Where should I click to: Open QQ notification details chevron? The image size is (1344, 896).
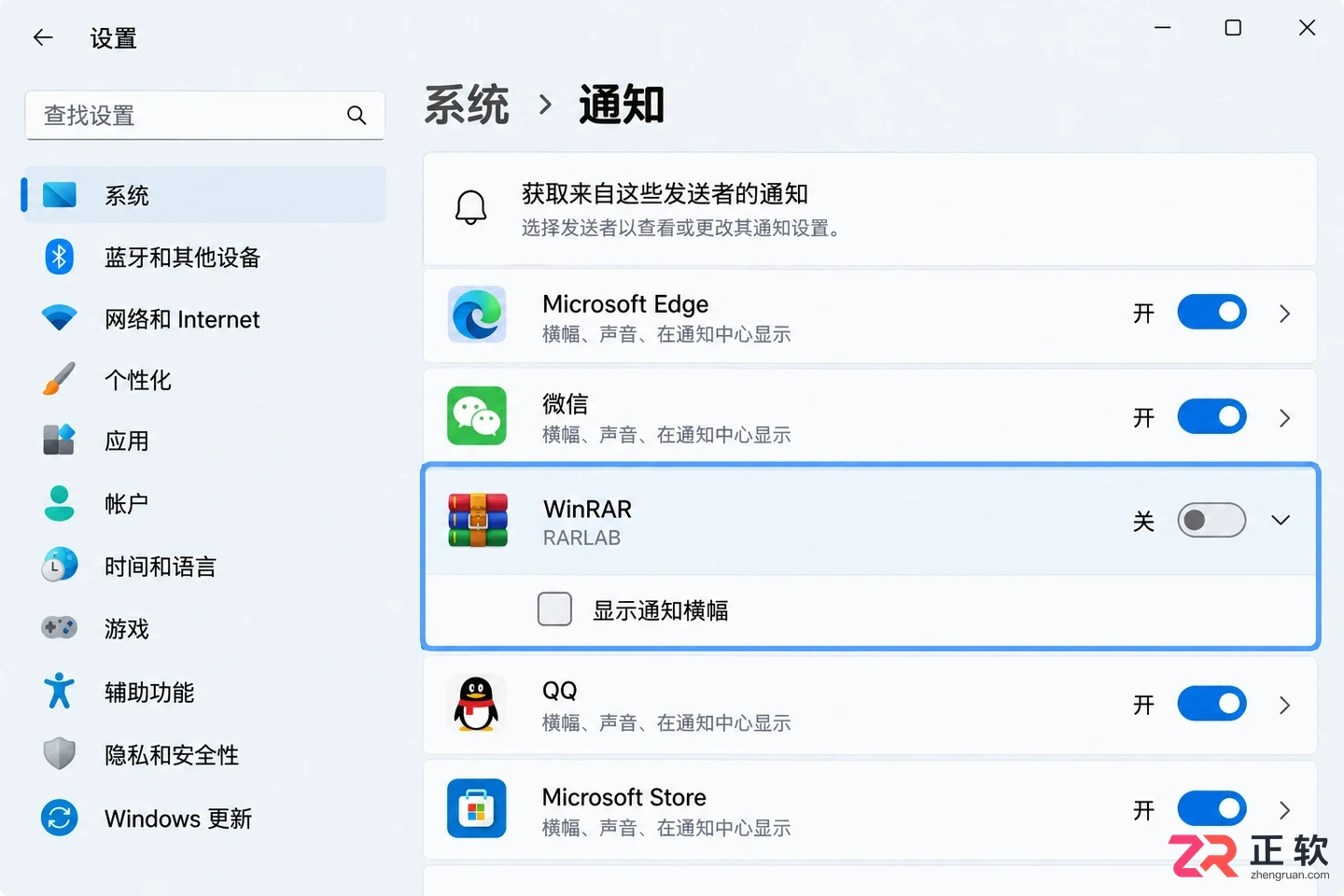click(1284, 705)
